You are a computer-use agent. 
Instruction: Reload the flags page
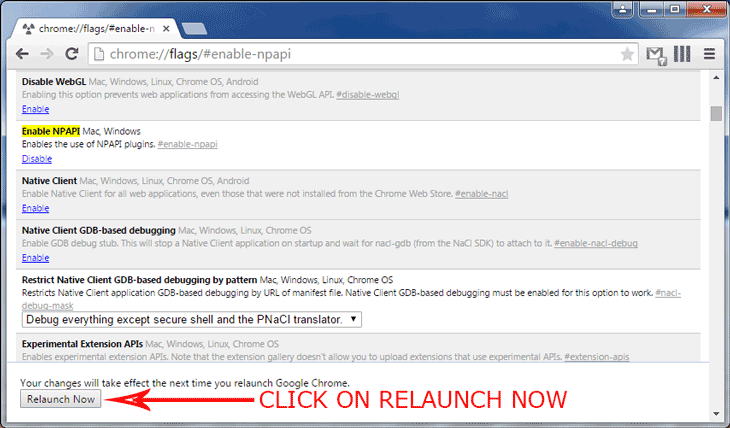(x=71, y=54)
